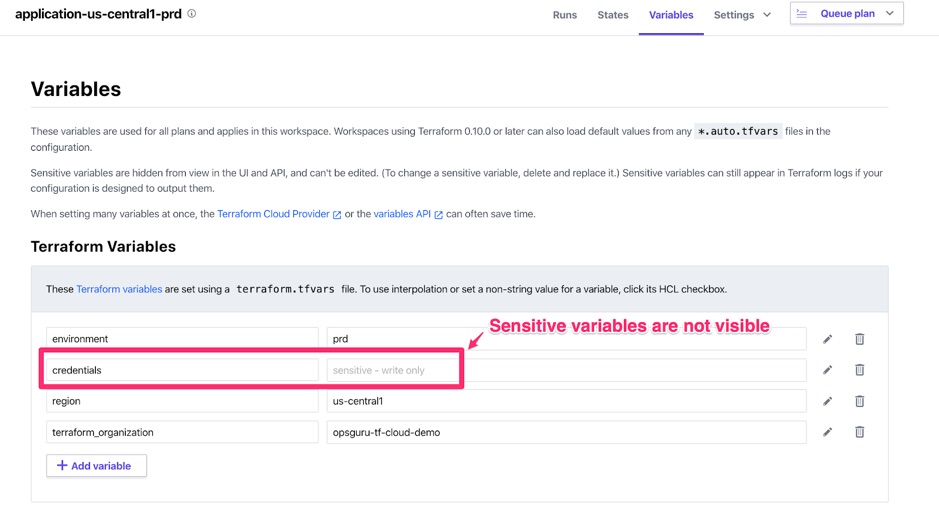
Task: Click the info icon beside the workspace name
Action: (192, 14)
